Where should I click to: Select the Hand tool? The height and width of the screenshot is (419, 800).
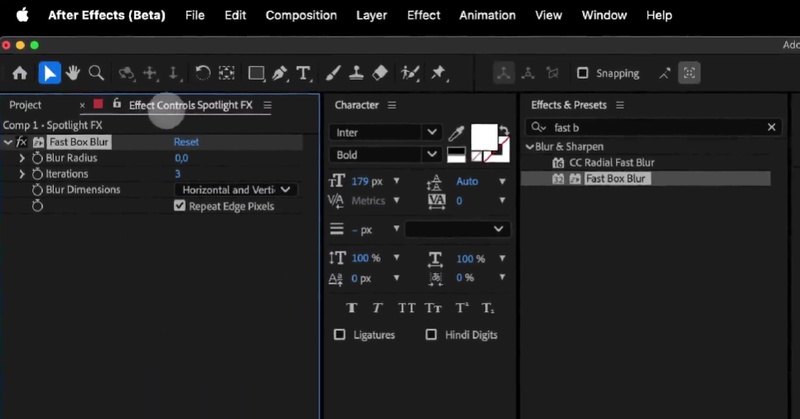(73, 73)
